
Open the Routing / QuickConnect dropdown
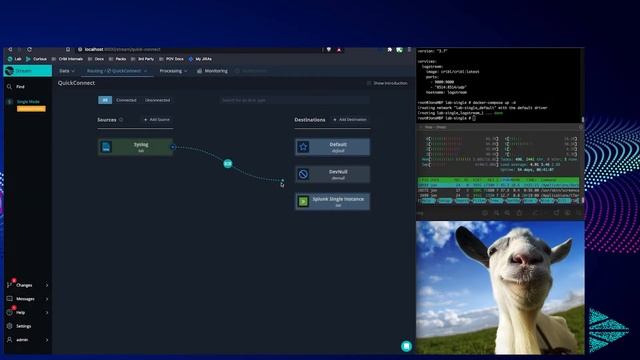(x=117, y=71)
